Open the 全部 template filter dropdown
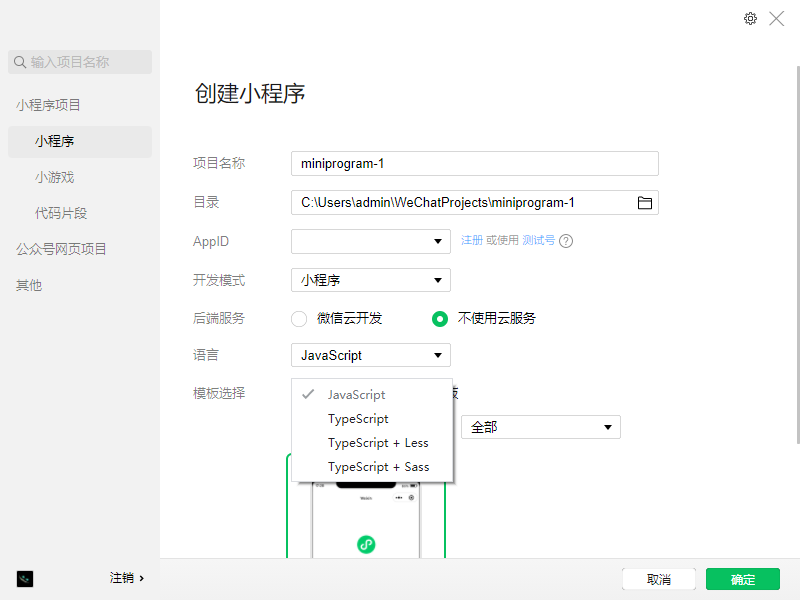Image resolution: width=800 pixels, height=600 pixels. (x=541, y=427)
